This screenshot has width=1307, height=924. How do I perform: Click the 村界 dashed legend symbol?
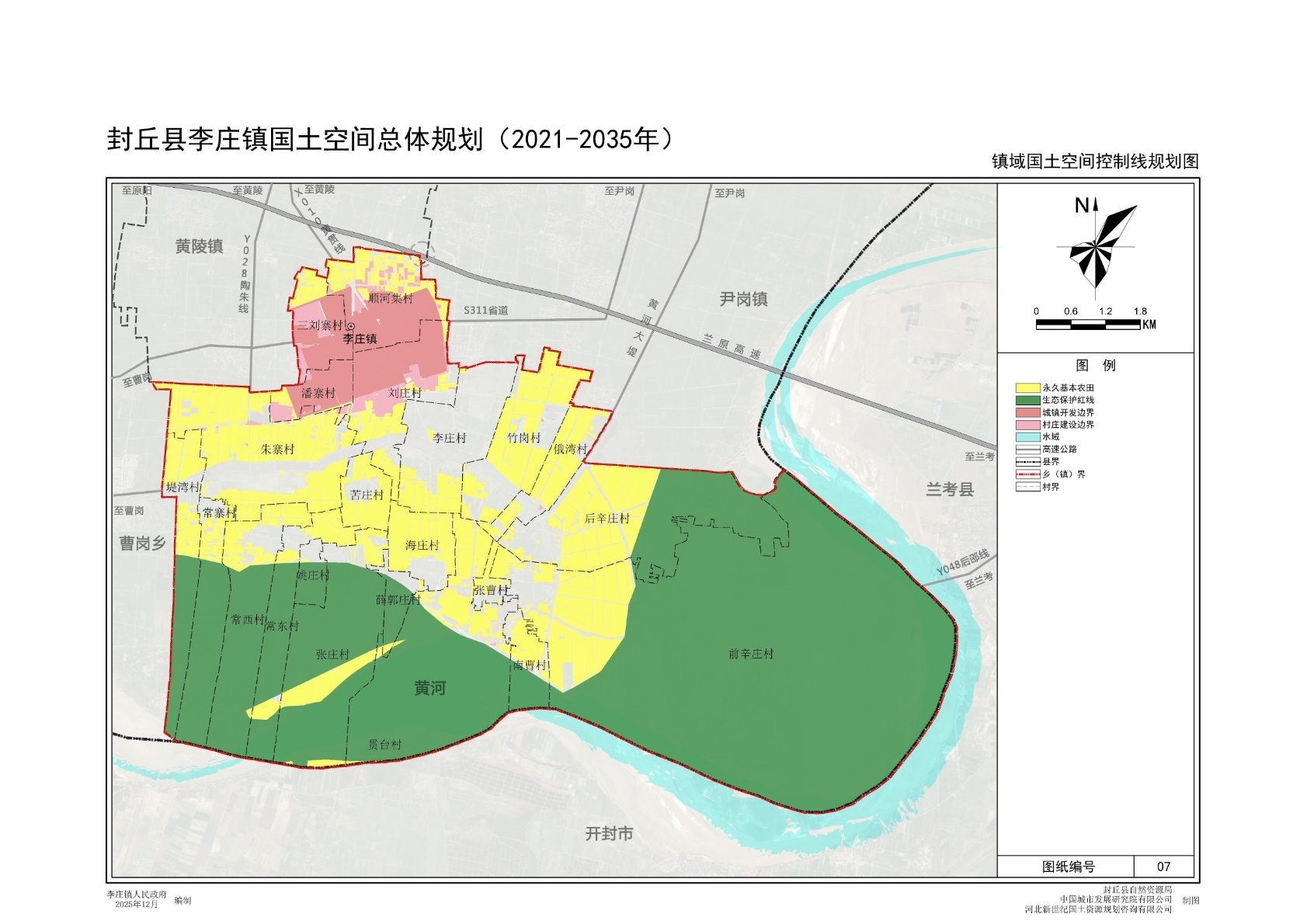tap(1027, 487)
